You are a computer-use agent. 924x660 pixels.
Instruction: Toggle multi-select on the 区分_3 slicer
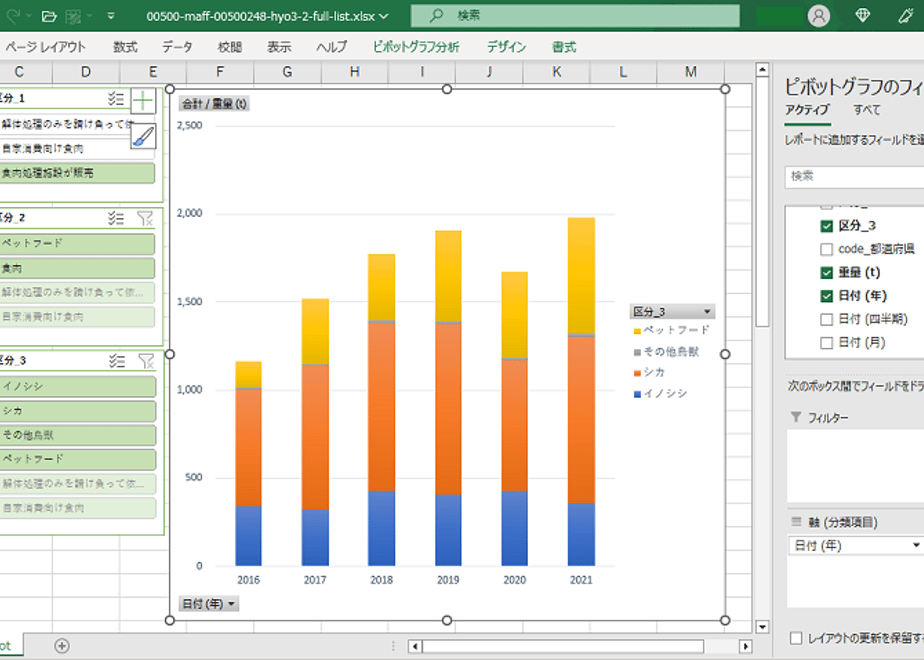(x=117, y=361)
